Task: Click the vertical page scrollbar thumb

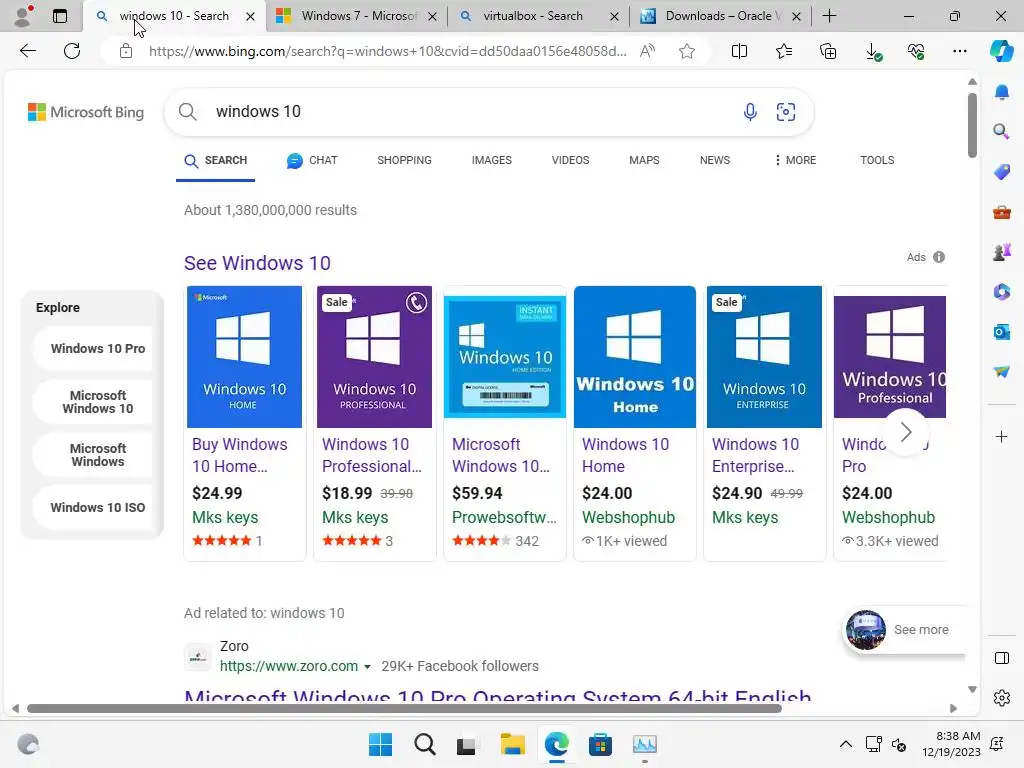Action: pos(972,125)
